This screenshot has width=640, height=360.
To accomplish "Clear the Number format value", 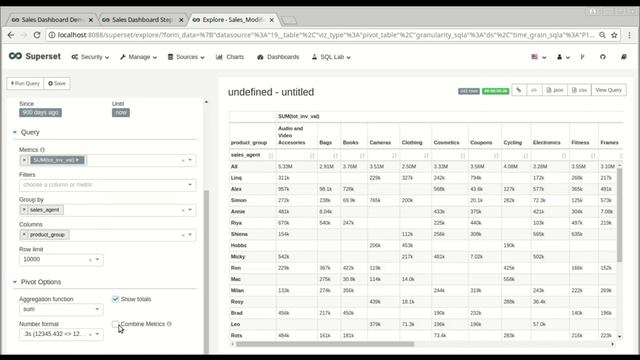I will pos(90,335).
